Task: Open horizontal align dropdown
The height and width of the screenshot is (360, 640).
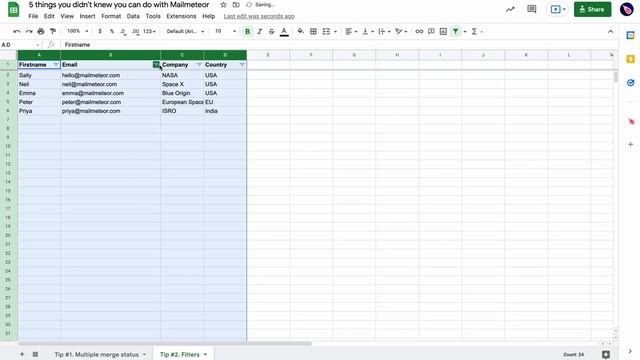Action: [351, 31]
